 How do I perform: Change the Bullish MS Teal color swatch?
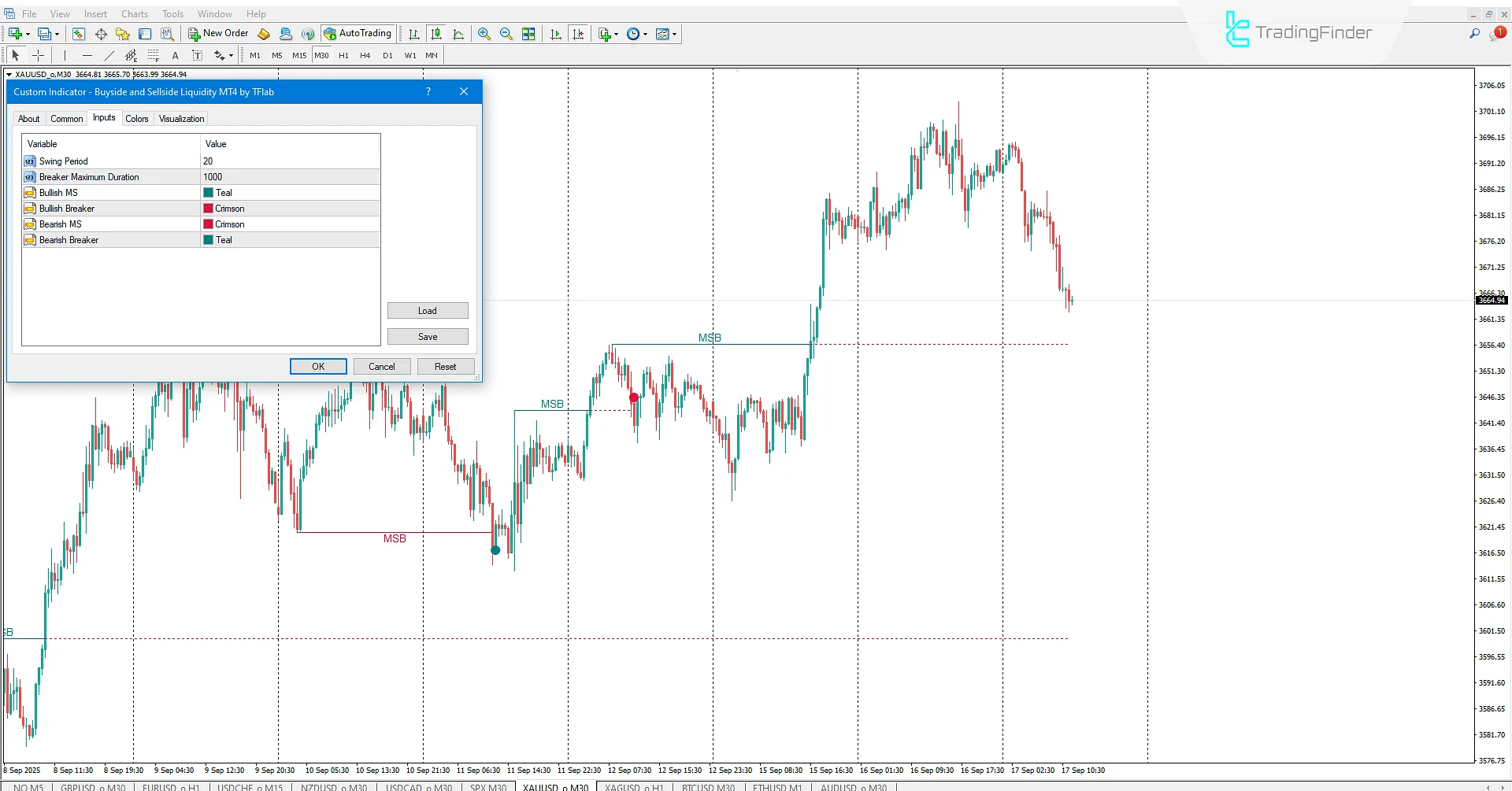point(208,192)
